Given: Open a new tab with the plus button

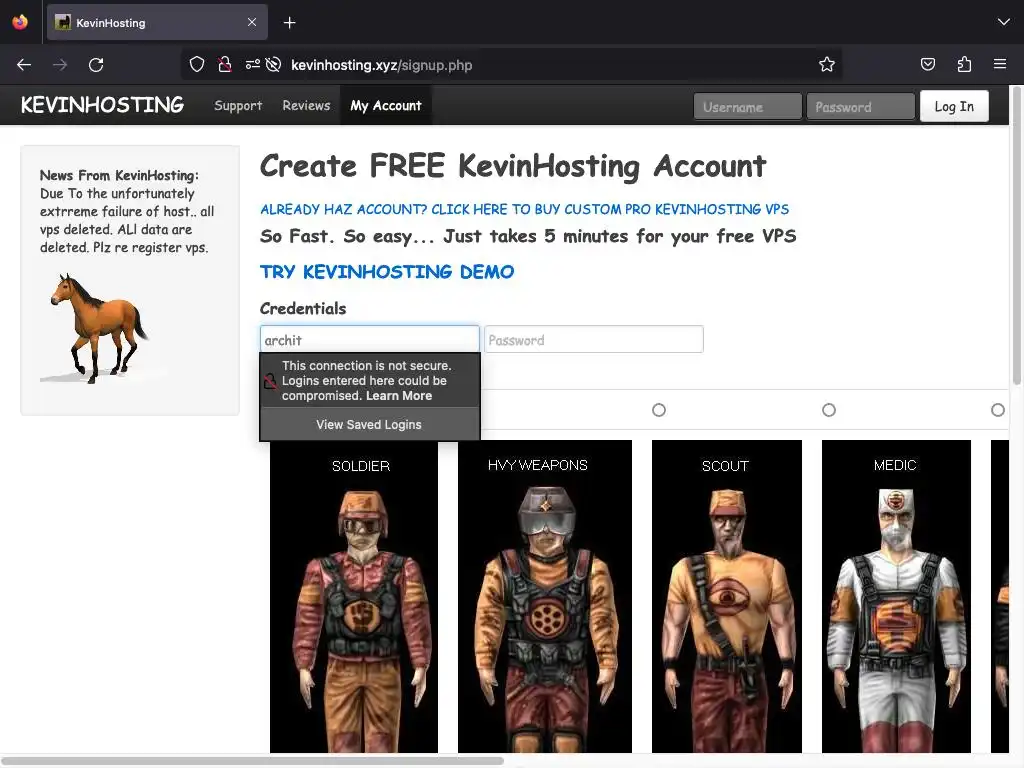Looking at the screenshot, I should point(289,23).
